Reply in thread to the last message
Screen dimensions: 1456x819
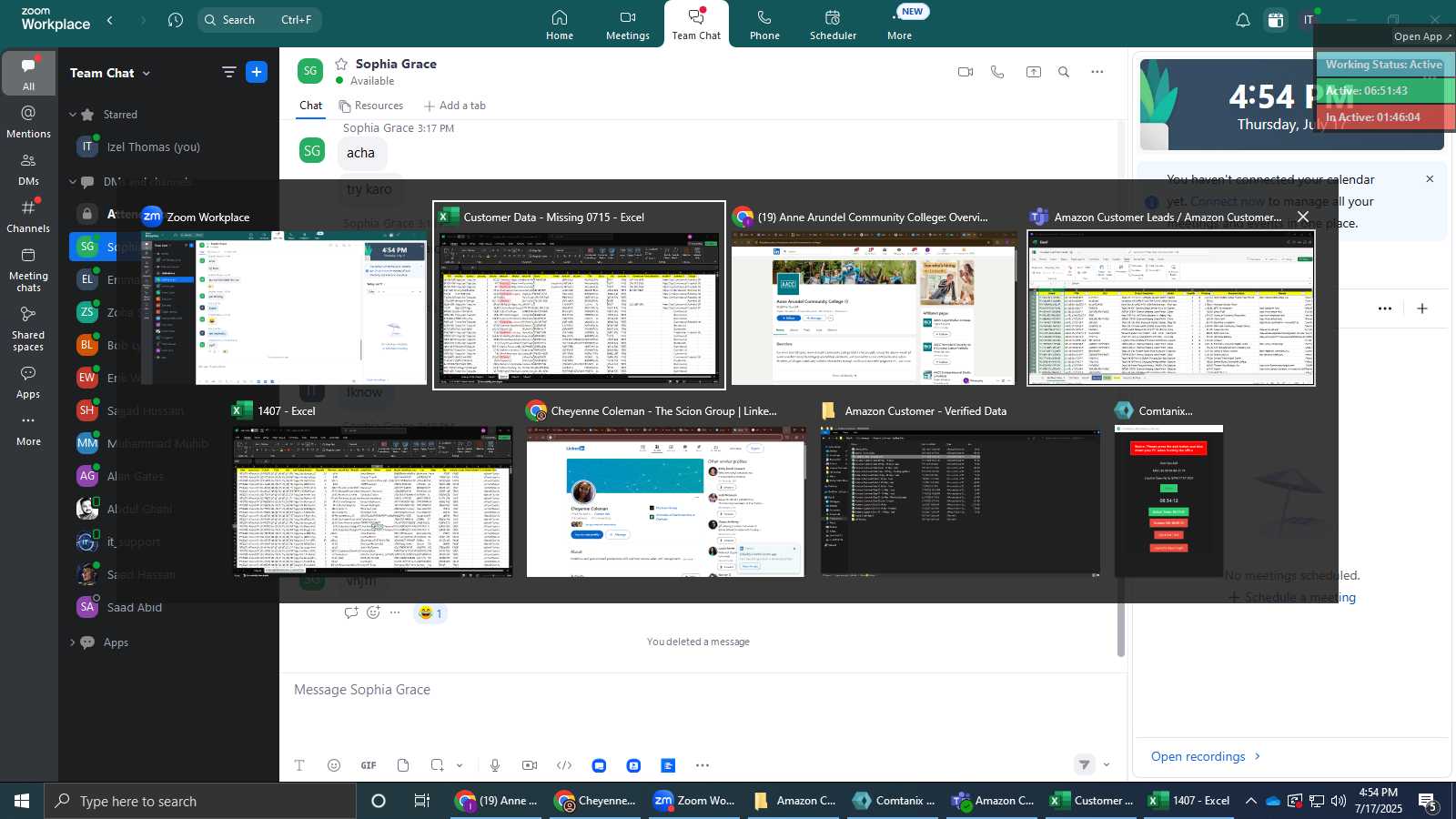351,612
